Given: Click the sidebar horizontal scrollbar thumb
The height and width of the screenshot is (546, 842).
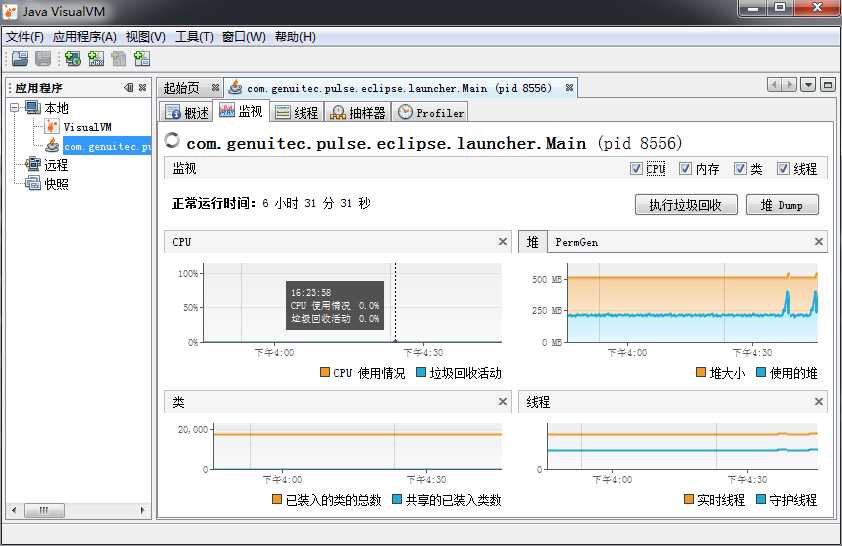Looking at the screenshot, I should click(x=45, y=510).
